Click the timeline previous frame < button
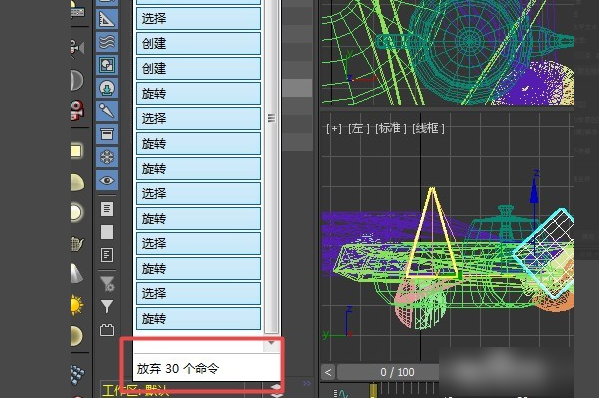The image size is (599, 398). 328,372
